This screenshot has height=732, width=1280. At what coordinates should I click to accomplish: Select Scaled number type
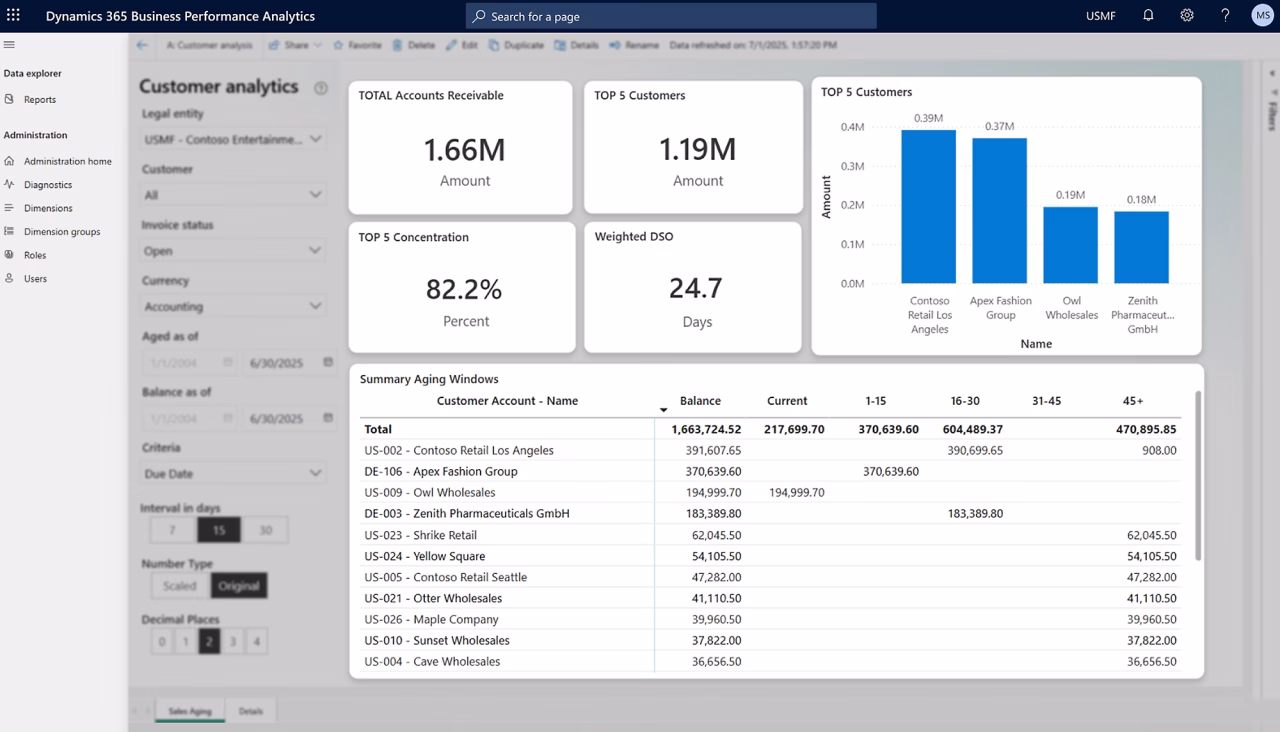click(x=180, y=586)
